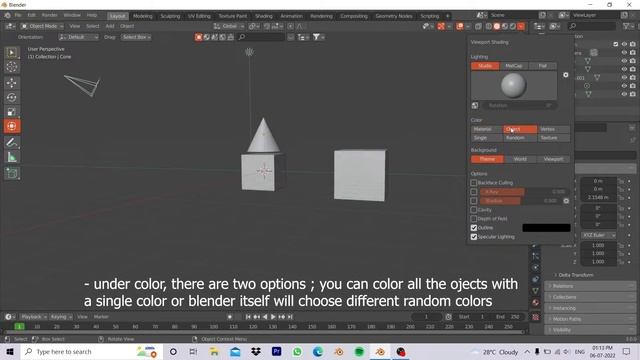Open the timeline Playback dropdown
The width and height of the screenshot is (640, 360).
[33, 317]
